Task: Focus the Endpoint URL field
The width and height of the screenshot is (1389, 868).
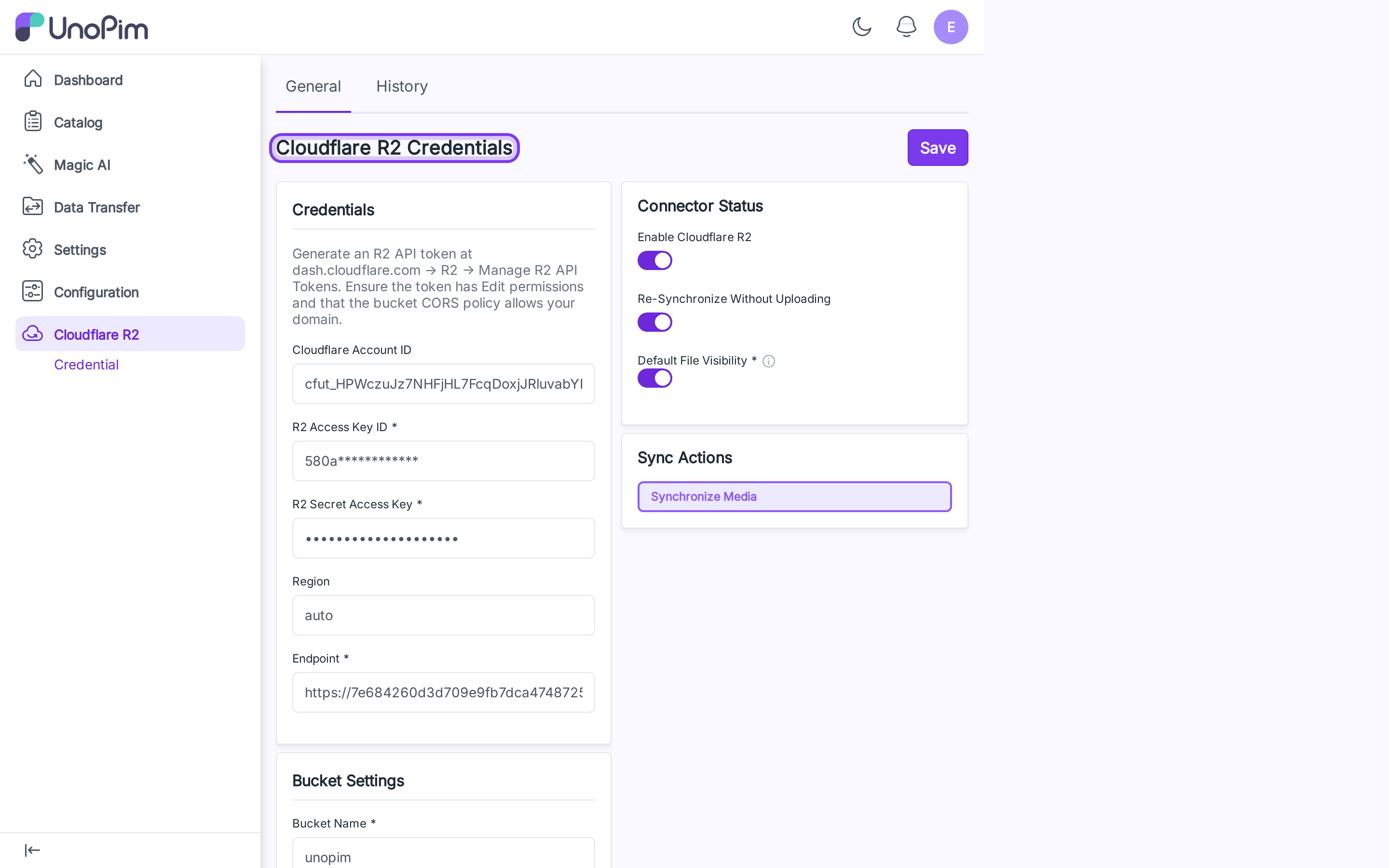Action: click(443, 692)
